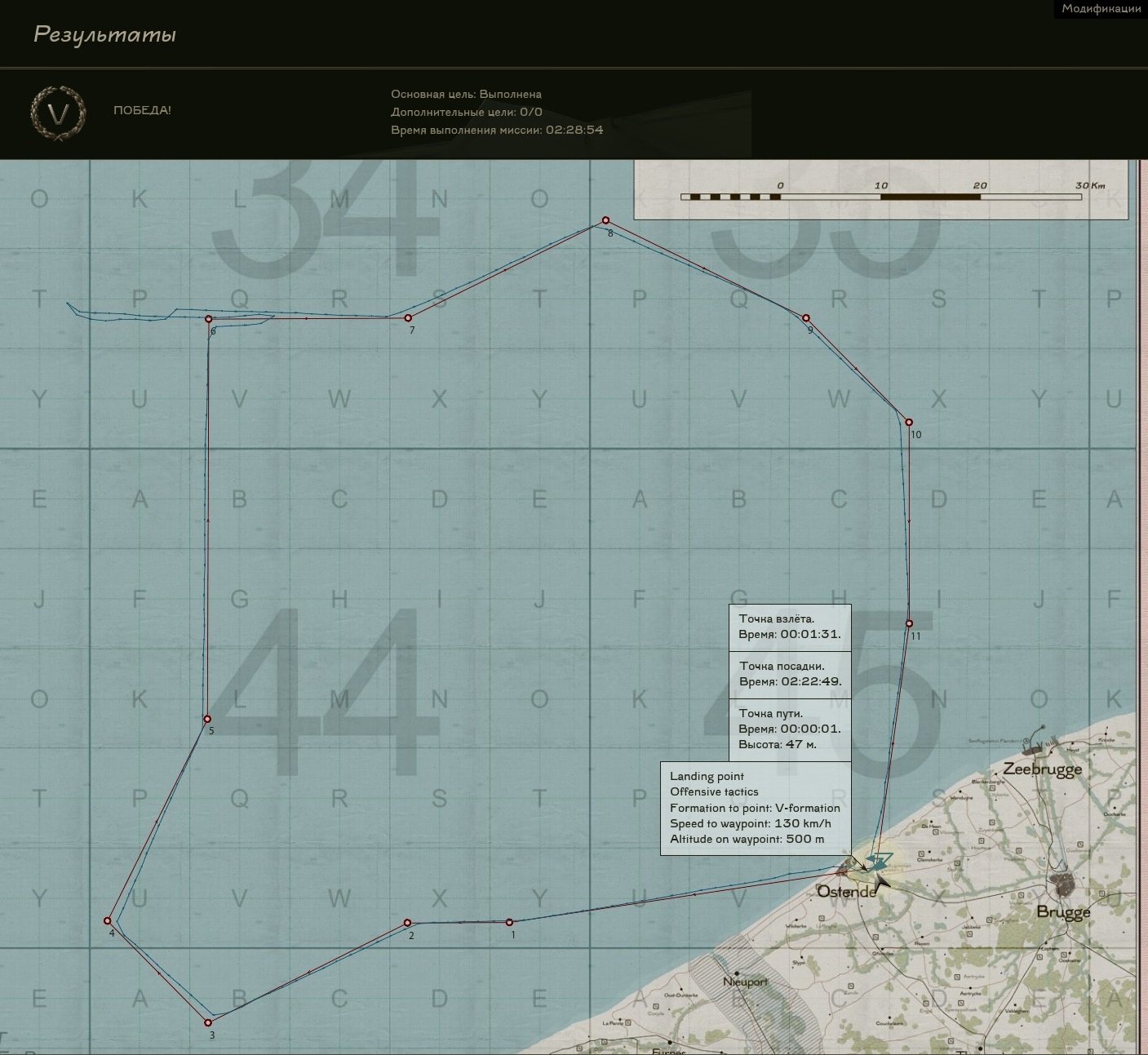Image resolution: width=1148 pixels, height=1055 pixels.
Task: Select waypoint 6 route marker
Action: (209, 319)
